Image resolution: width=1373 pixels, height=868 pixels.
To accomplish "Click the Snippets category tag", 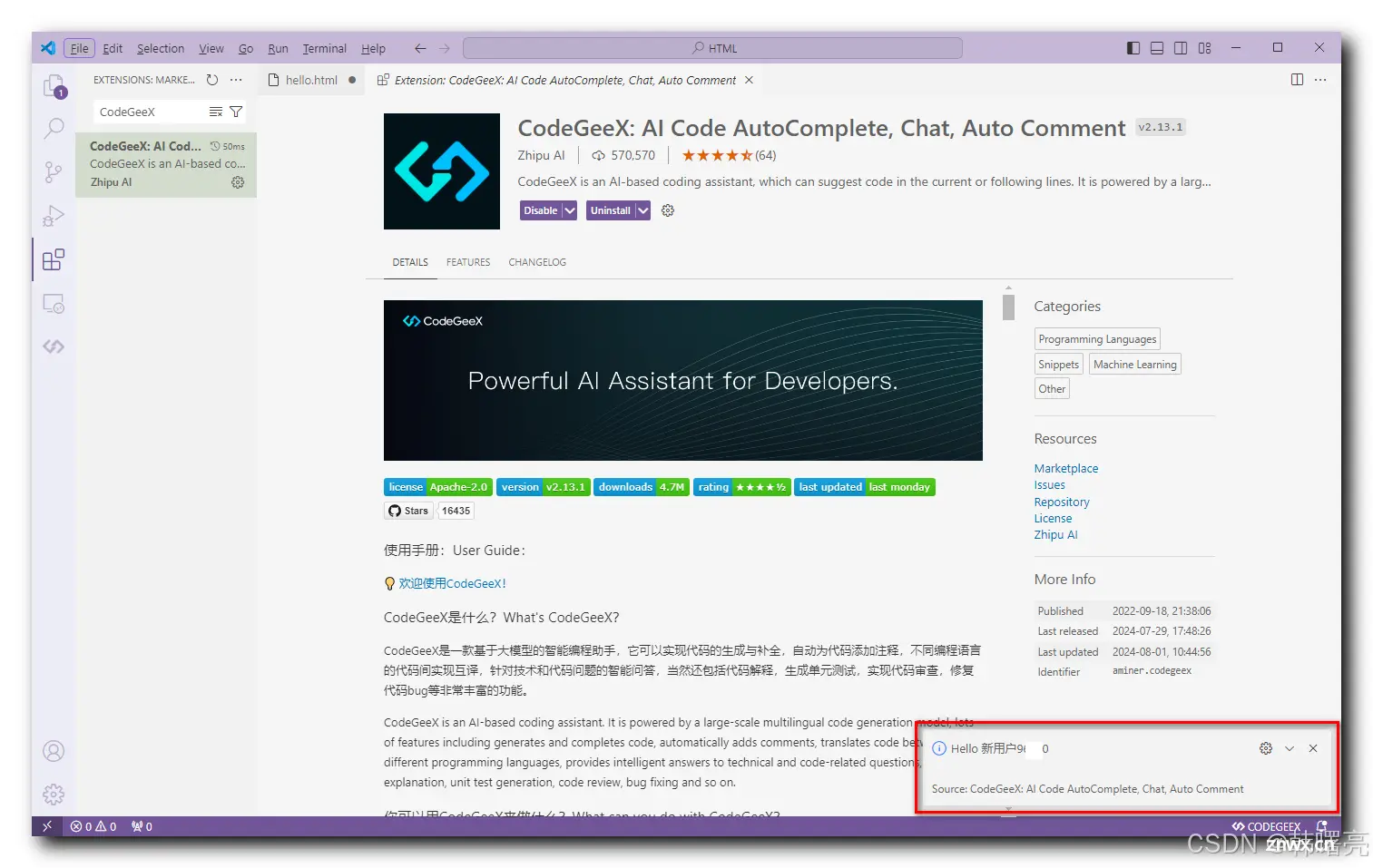I will pos(1058,365).
